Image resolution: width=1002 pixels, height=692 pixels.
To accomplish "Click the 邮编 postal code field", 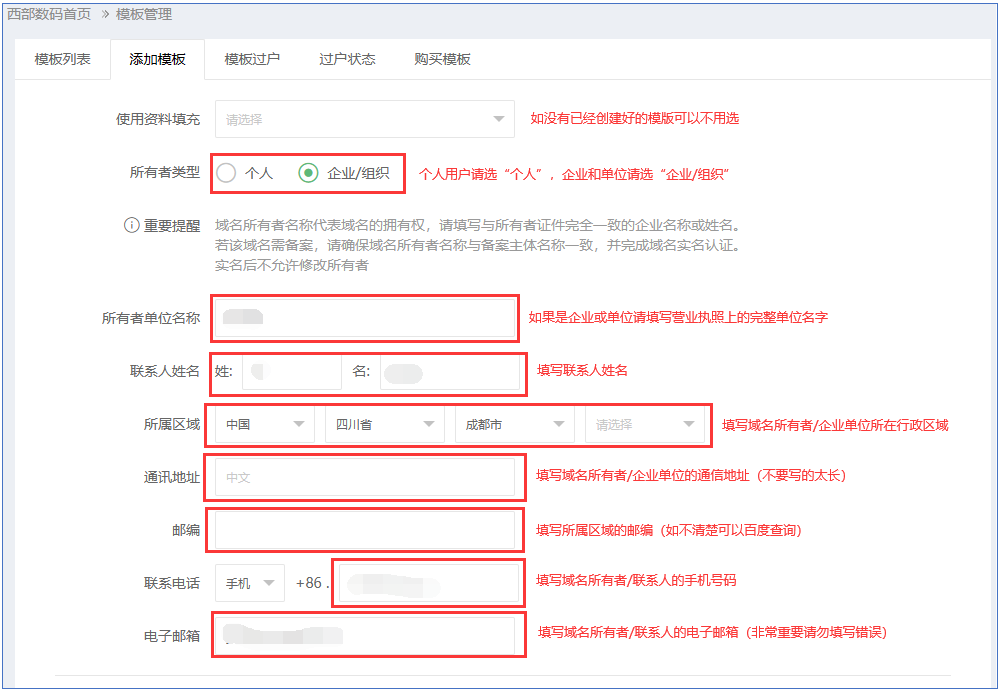I will [x=364, y=530].
